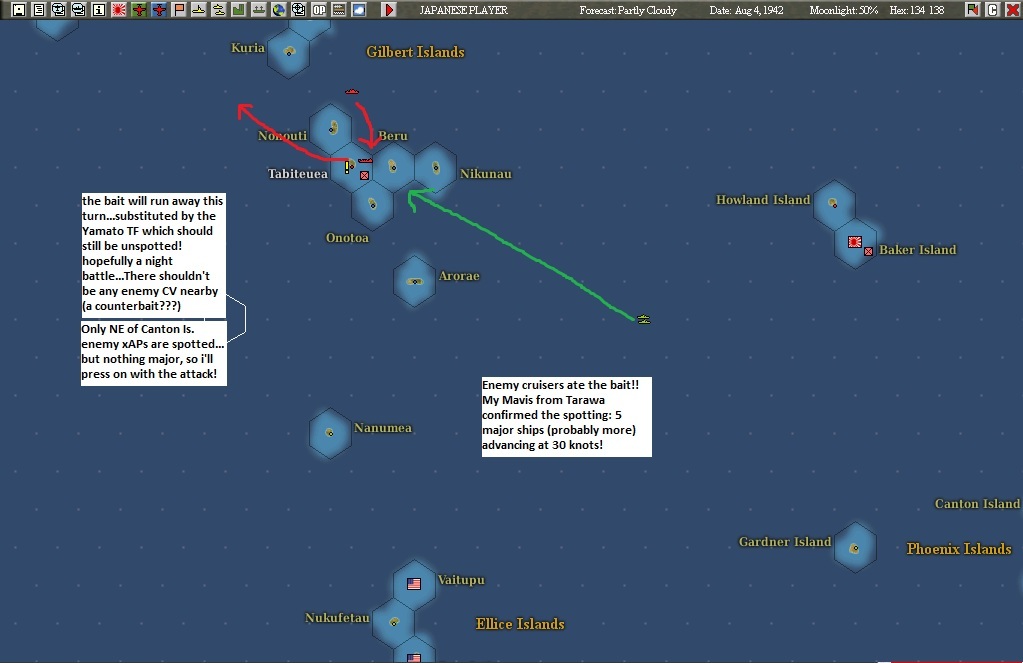Click the 'Forecast: Partly Cloudy' status text
1023x663 pixels.
628,10
